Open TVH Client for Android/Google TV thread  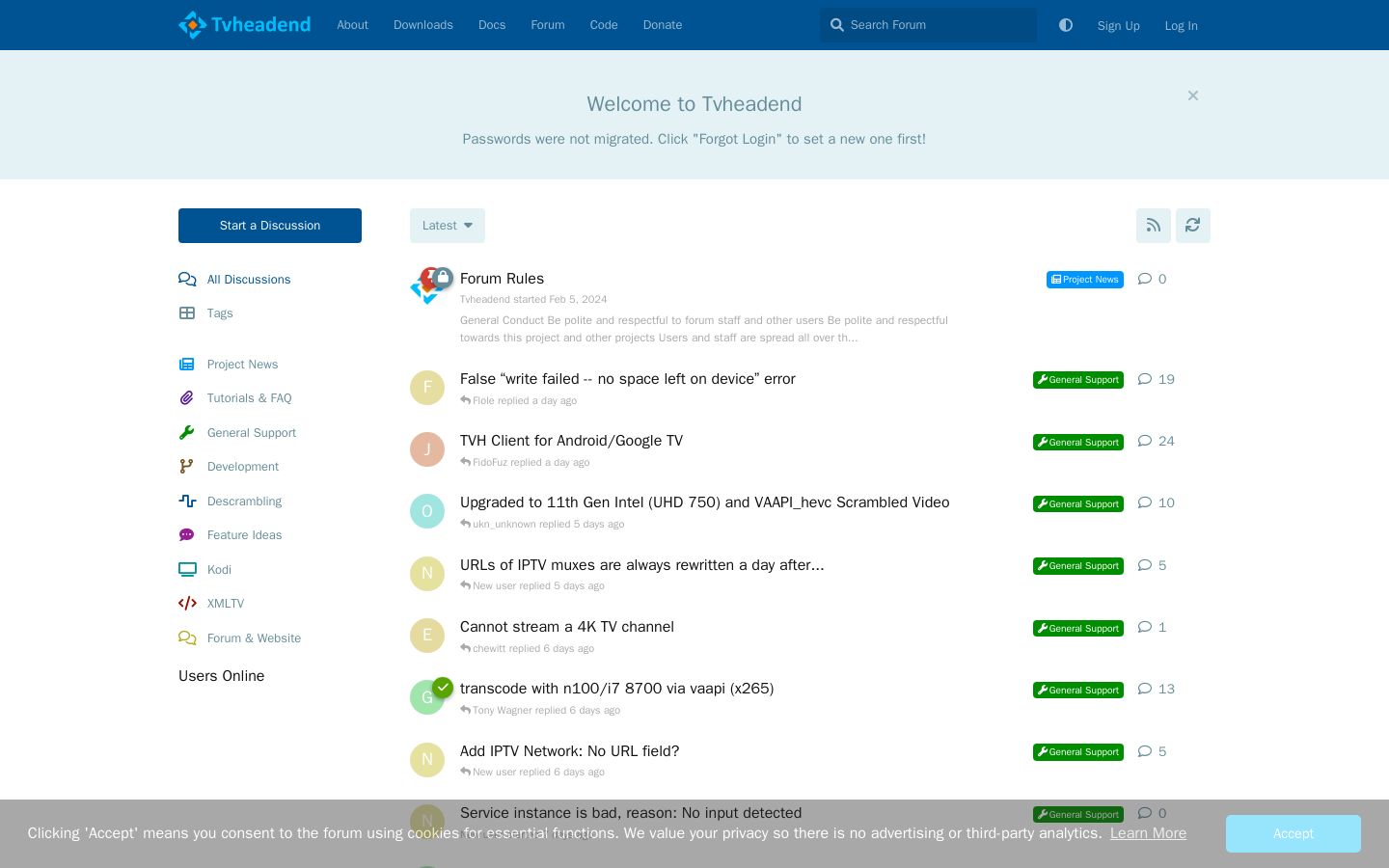[x=571, y=441]
